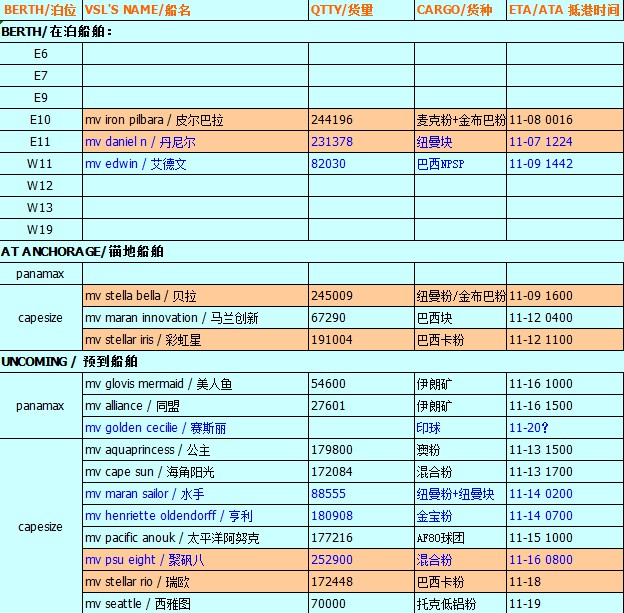The height and width of the screenshot is (613, 624).
Task: Select the QTTY/货量 column header
Action: pyautogui.click(x=361, y=10)
